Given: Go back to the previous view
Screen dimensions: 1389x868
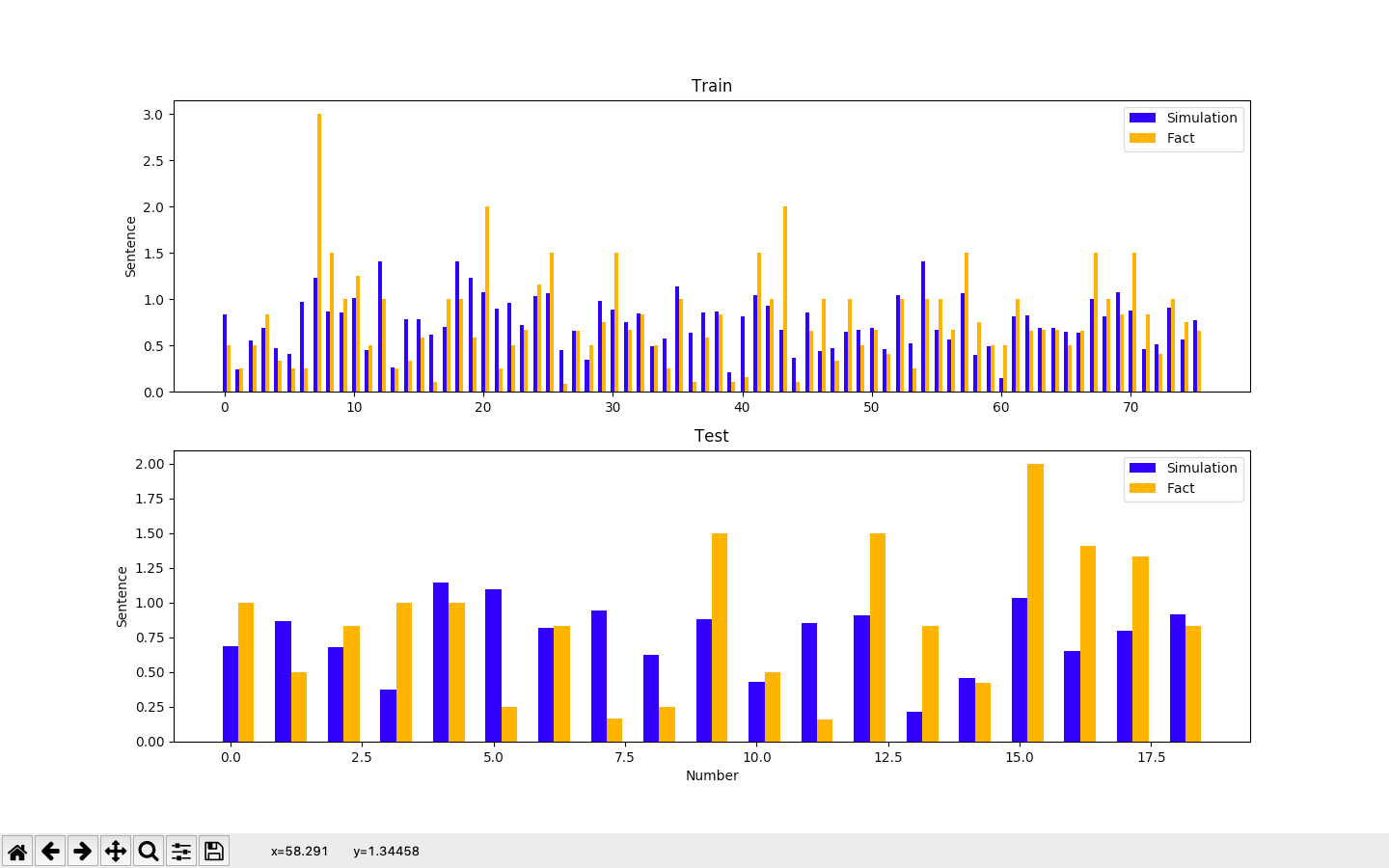Looking at the screenshot, I should tap(50, 851).
